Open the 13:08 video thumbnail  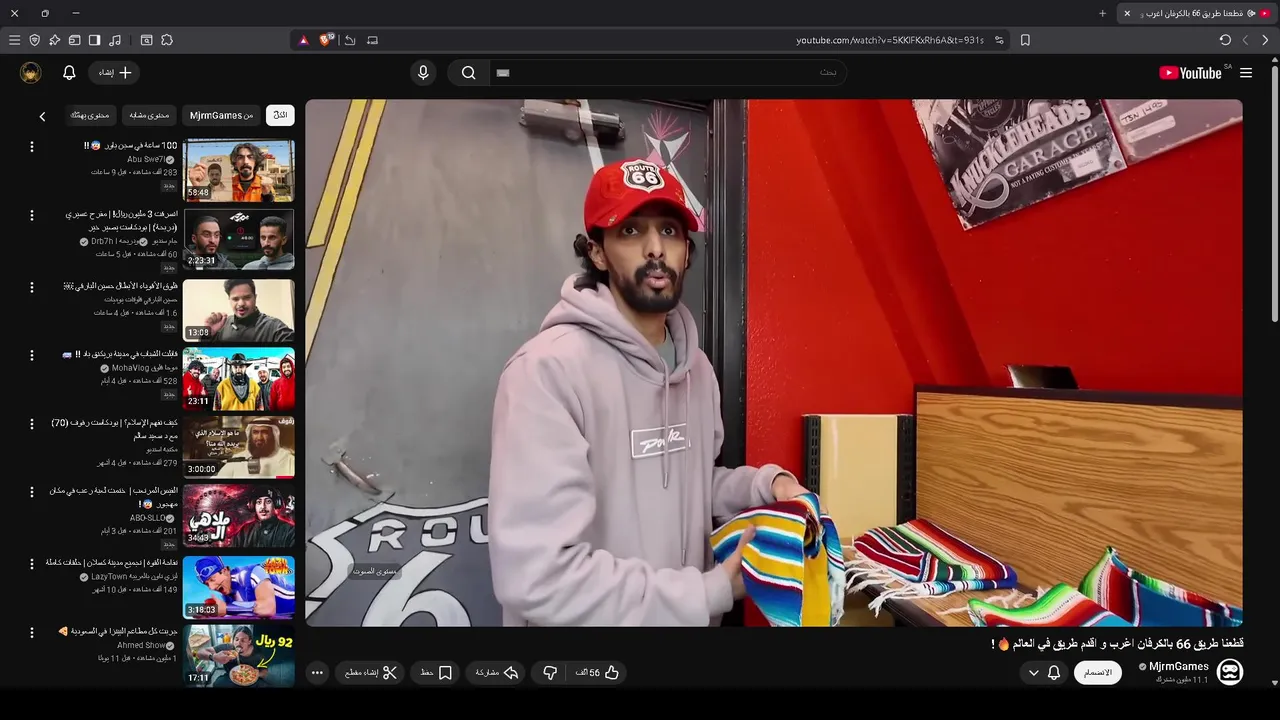(x=239, y=309)
